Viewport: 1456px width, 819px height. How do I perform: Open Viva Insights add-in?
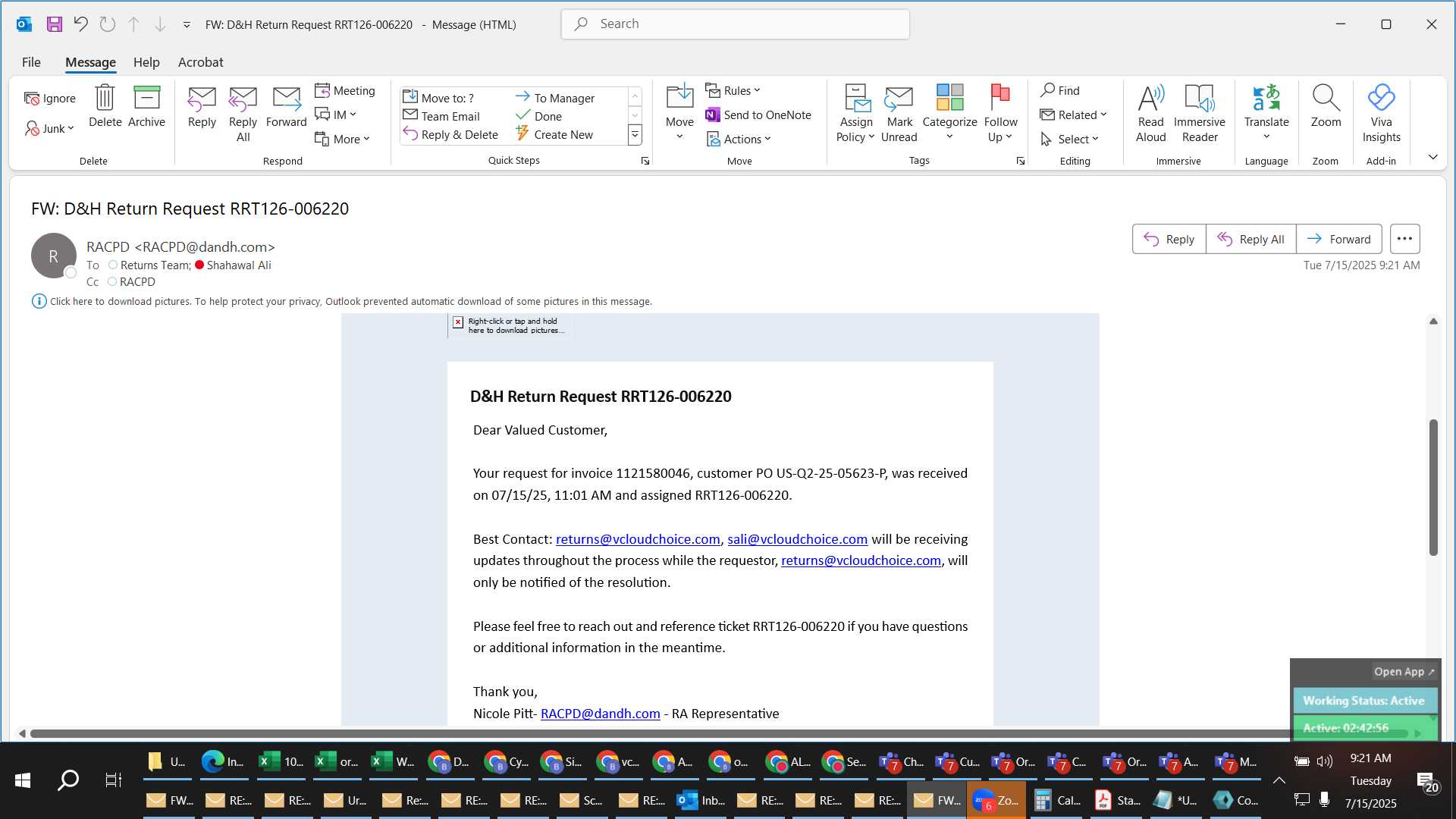[1381, 114]
